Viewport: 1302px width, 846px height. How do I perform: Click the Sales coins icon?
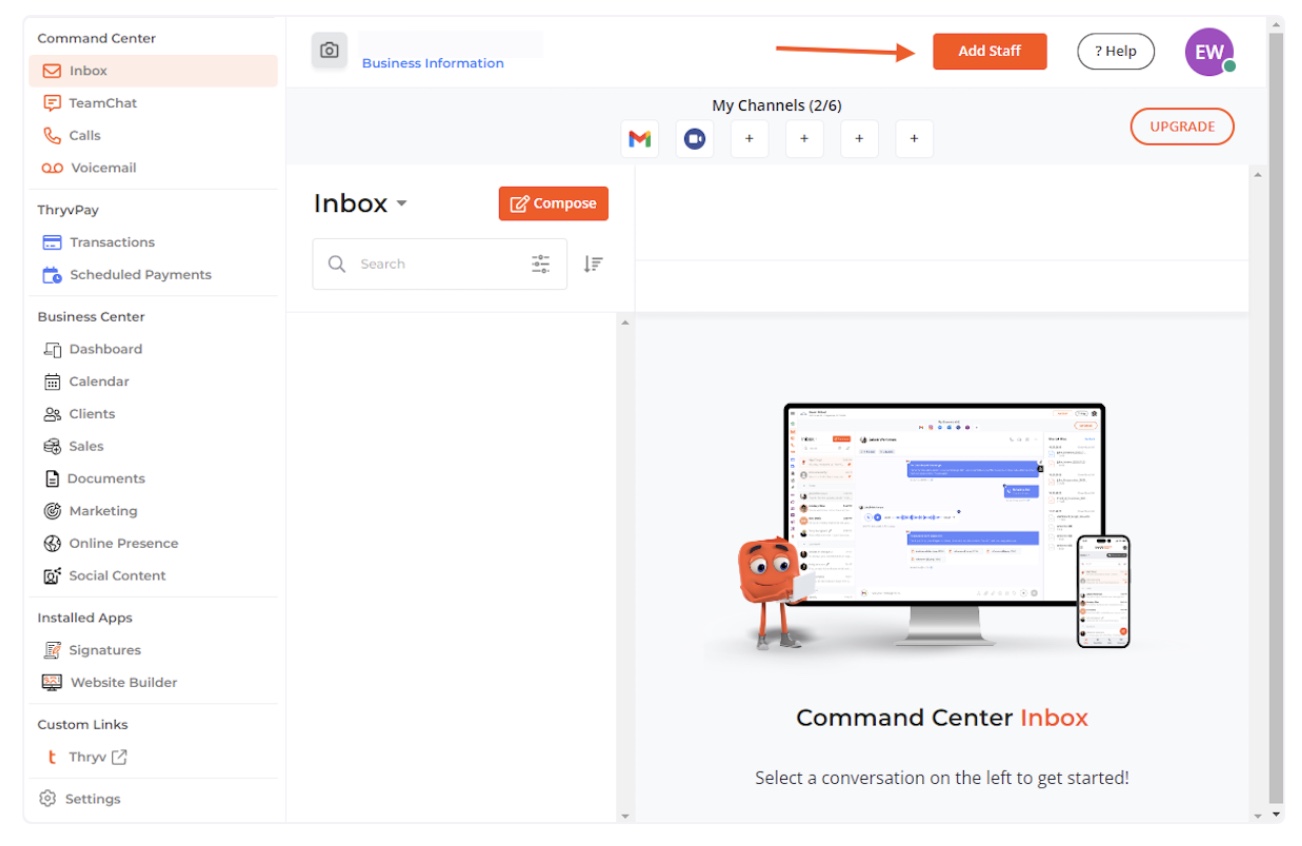pos(53,446)
